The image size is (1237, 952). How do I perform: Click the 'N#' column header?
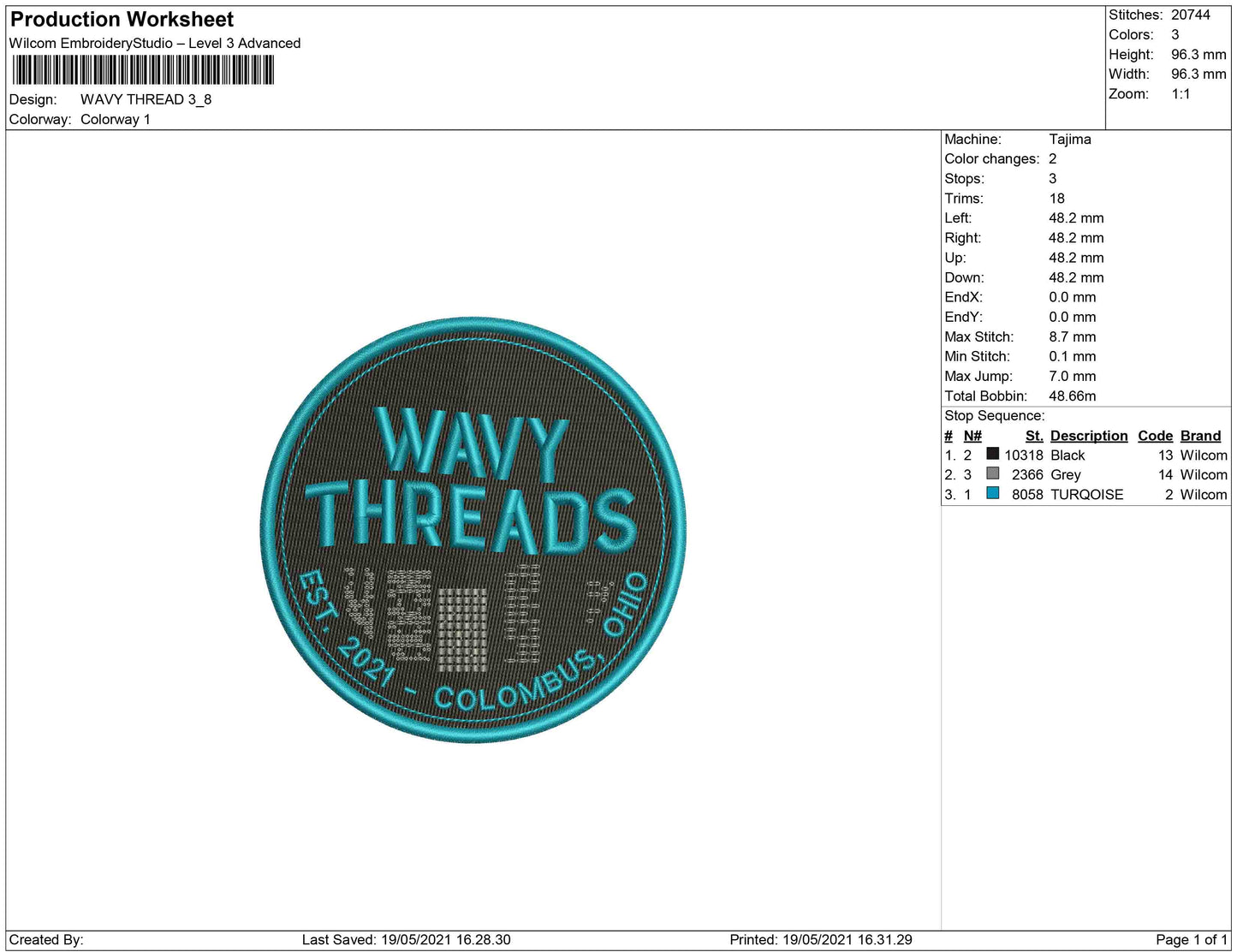[x=972, y=436]
